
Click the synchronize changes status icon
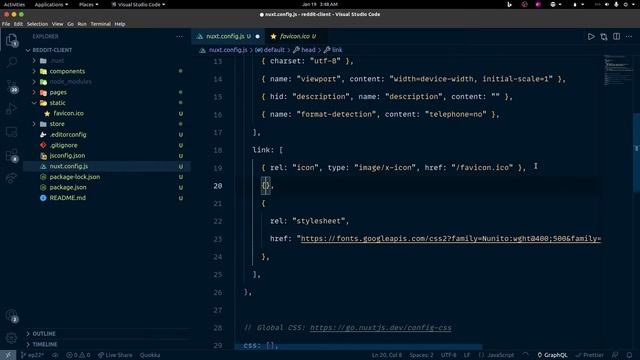tap(55, 355)
